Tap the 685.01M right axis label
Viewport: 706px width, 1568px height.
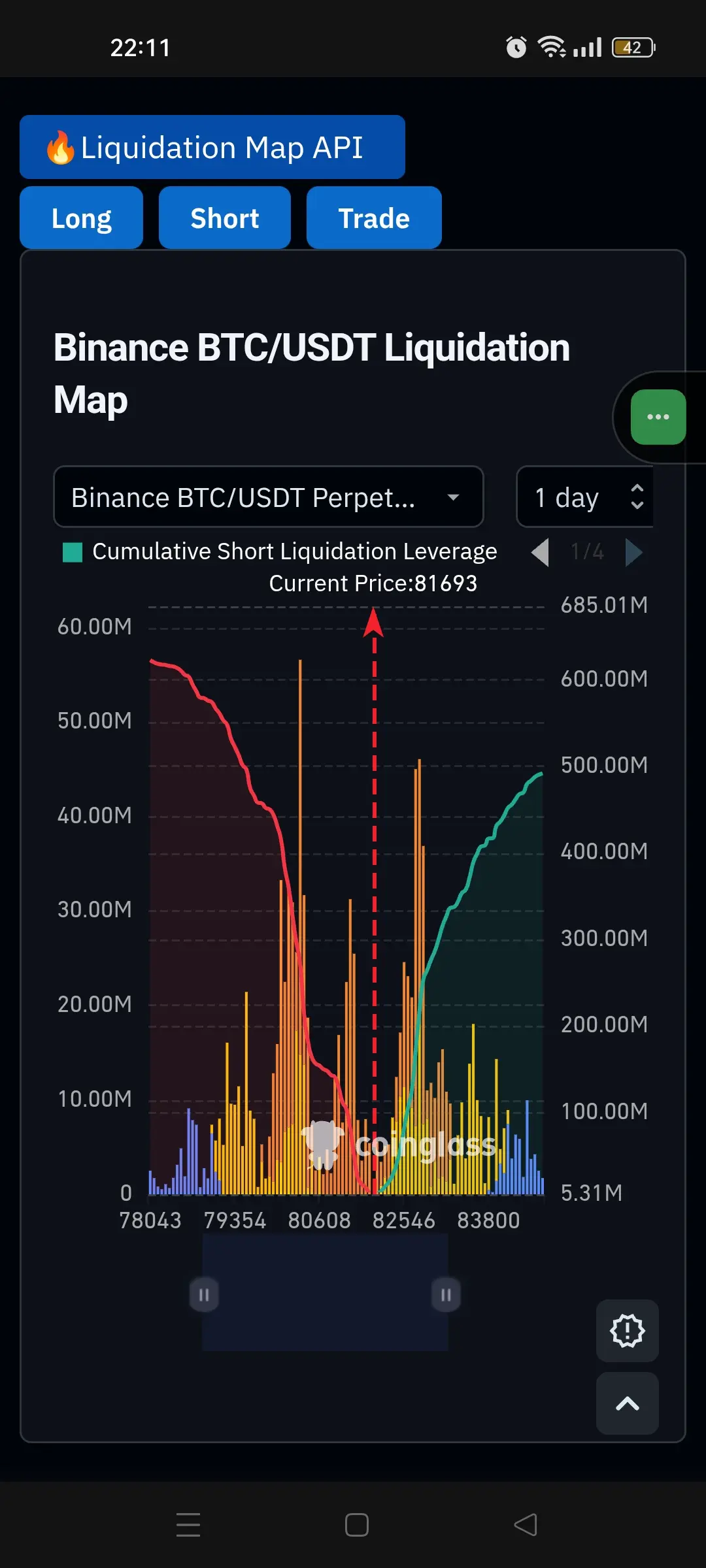604,605
